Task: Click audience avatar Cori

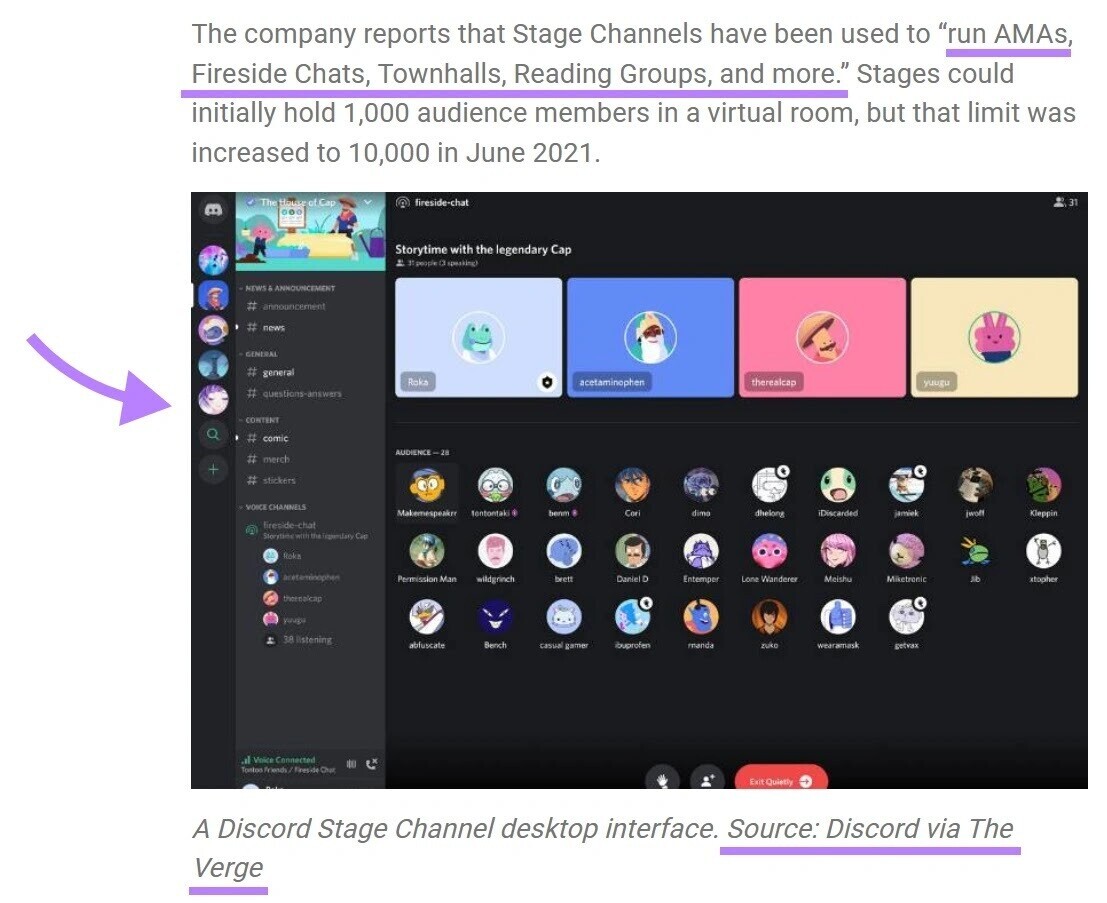Action: click(632, 485)
